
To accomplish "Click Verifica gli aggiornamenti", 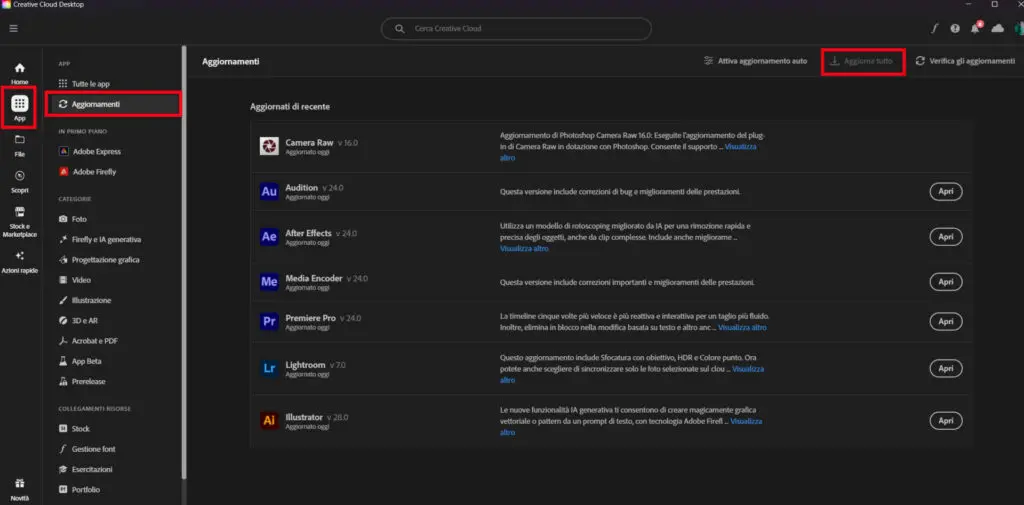I will [x=965, y=61].
